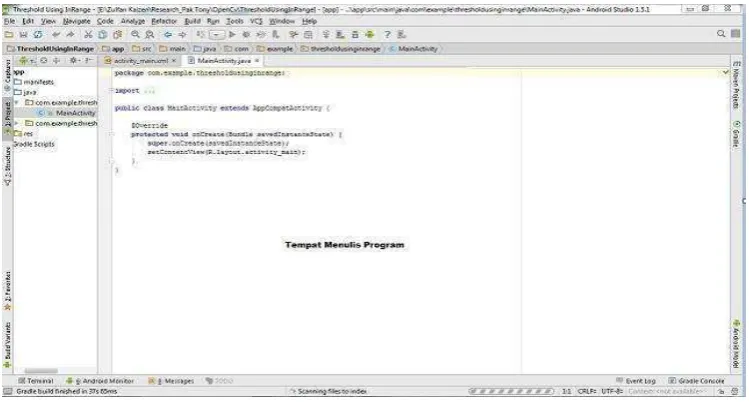Click the Help question mark icon
This screenshot has height=402, width=749.
point(387,34)
